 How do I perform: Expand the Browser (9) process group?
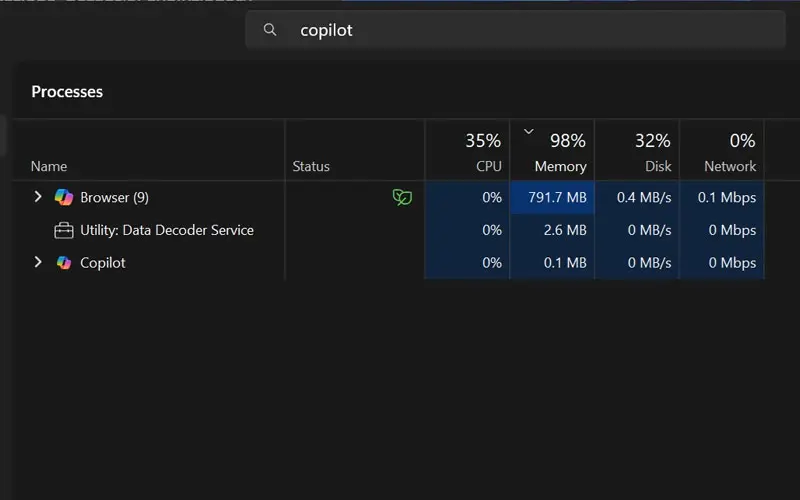(x=38, y=197)
